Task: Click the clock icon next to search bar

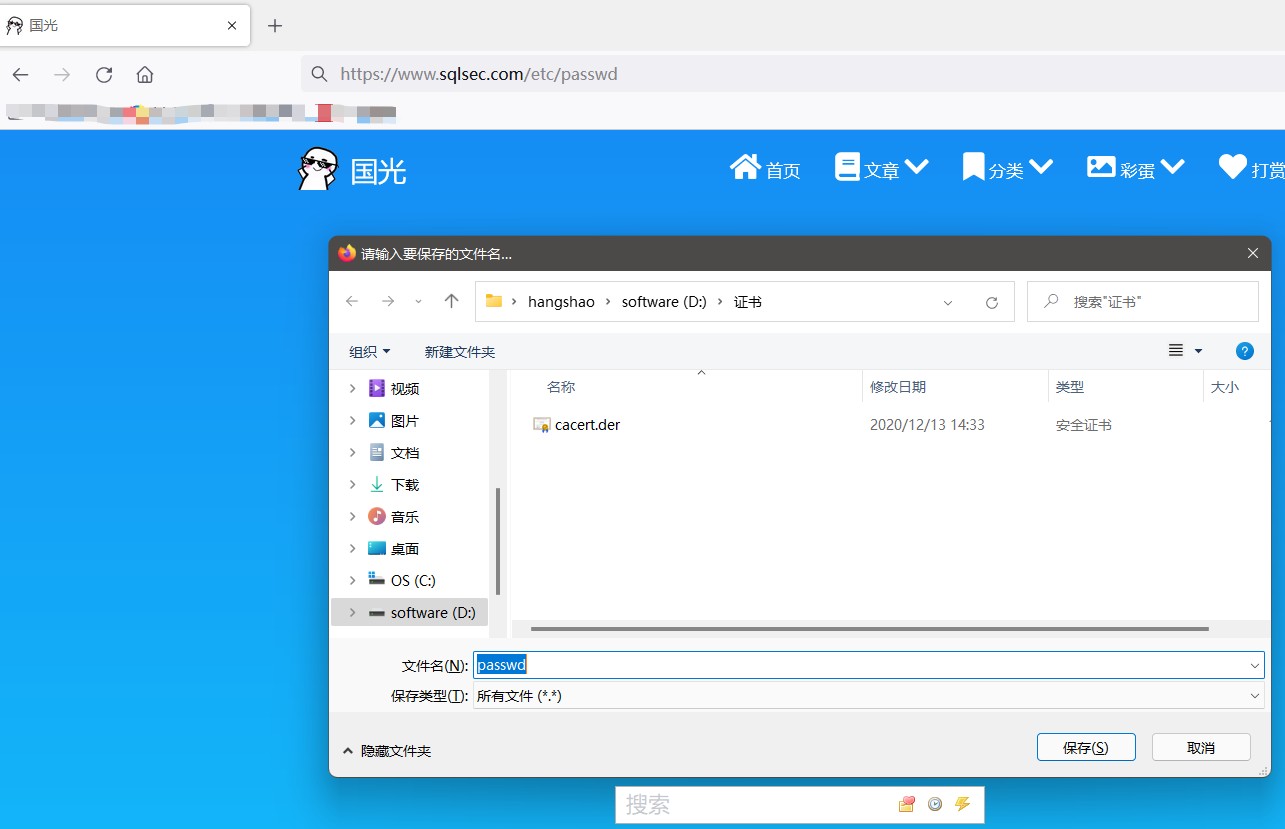Action: 934,803
